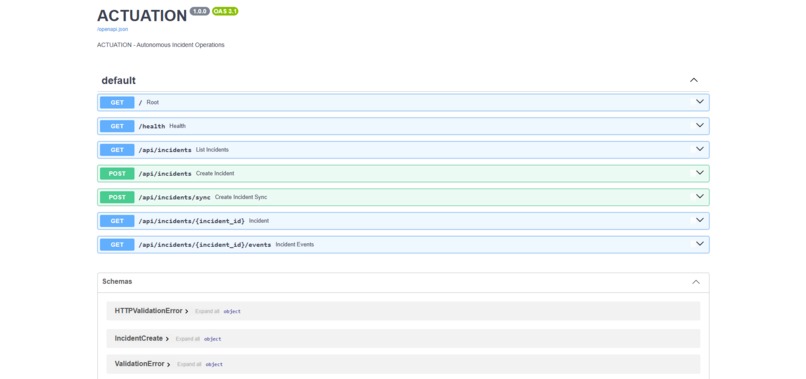Expand the /api/incidents/{incident_id} Incident chevron

700,220
